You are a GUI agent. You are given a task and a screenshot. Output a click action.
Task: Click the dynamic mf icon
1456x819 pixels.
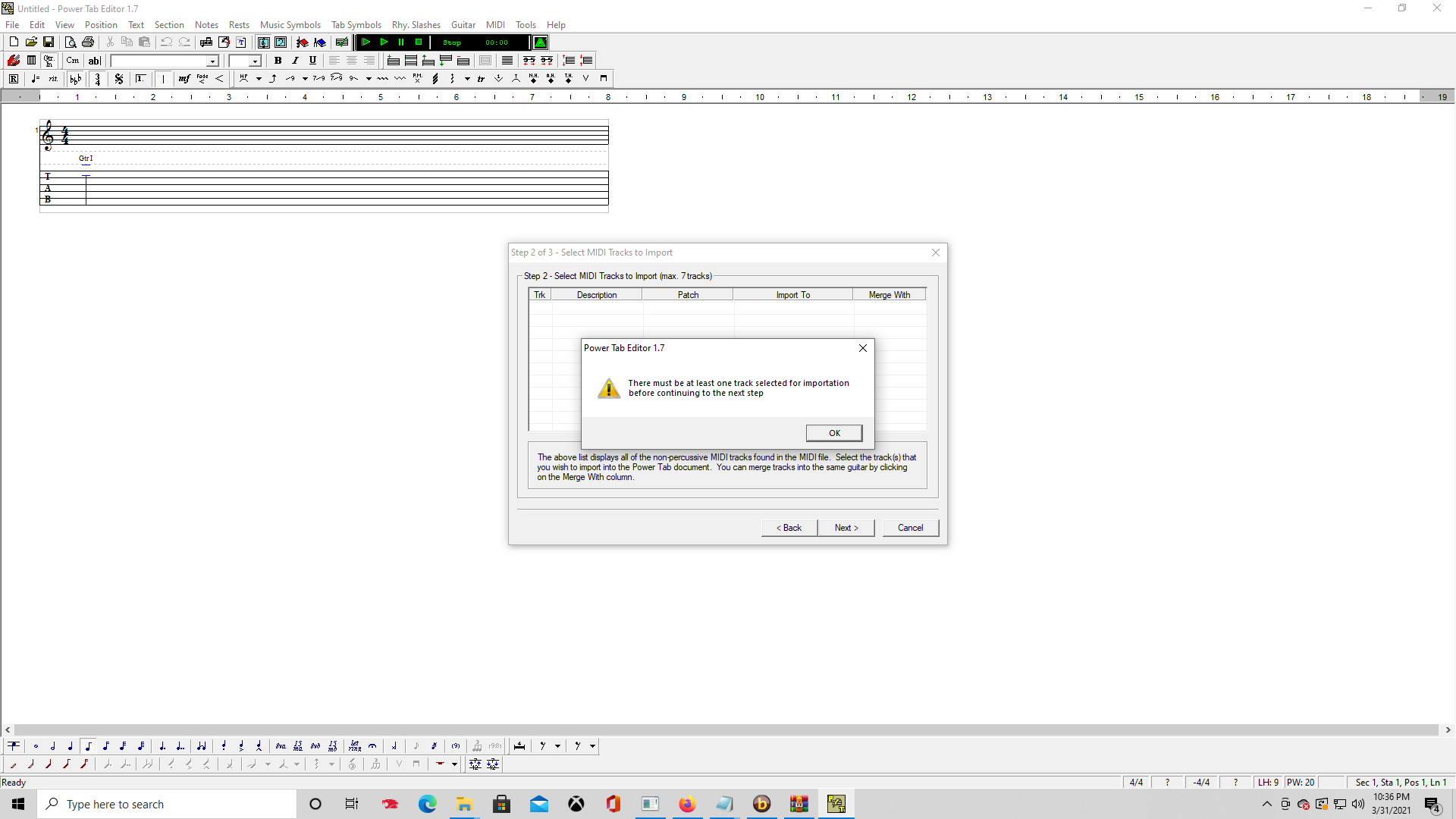point(184,79)
